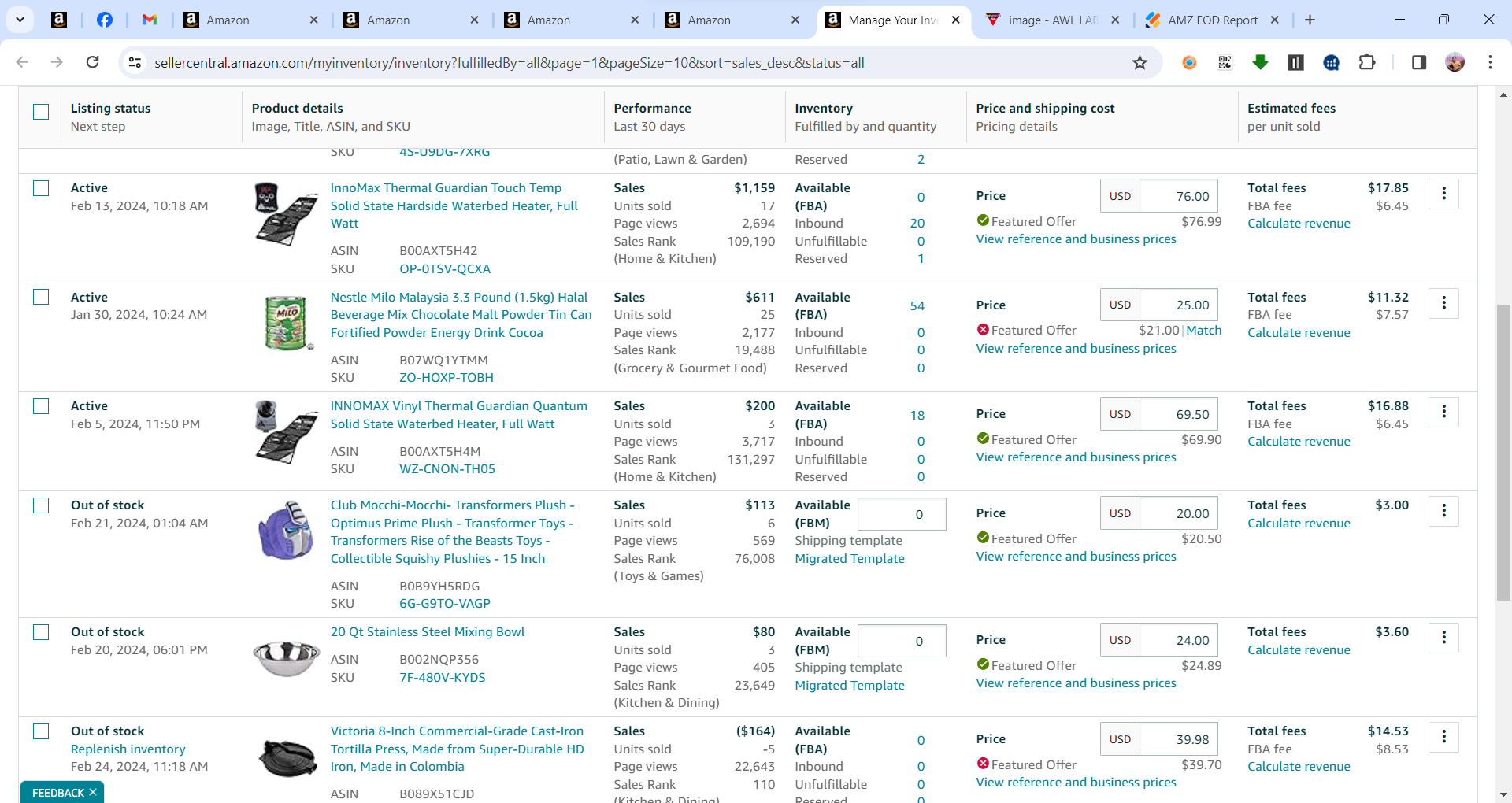Open the 20 Qt Stainless Steel Mixing Bowl listing
Image resolution: width=1512 pixels, height=803 pixels.
coord(428,632)
